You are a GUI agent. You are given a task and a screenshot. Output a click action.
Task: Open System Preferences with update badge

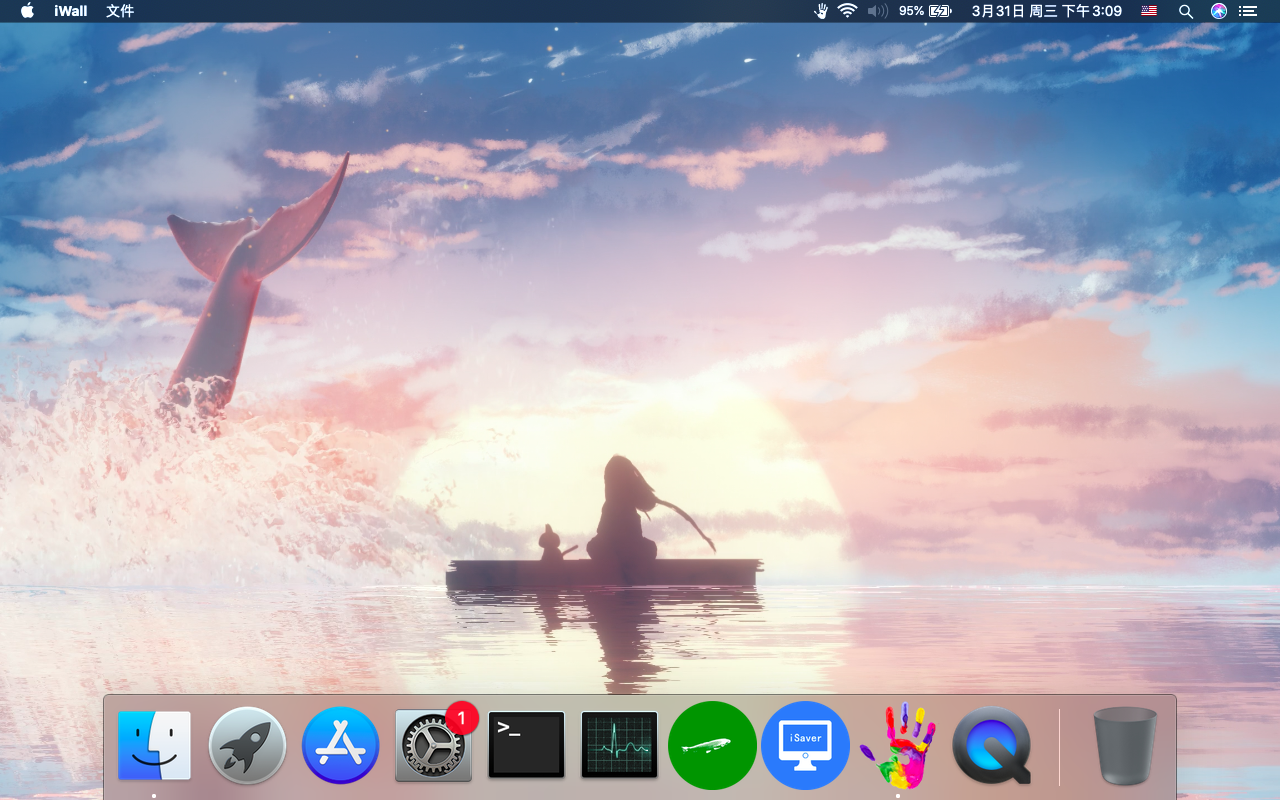click(x=434, y=745)
